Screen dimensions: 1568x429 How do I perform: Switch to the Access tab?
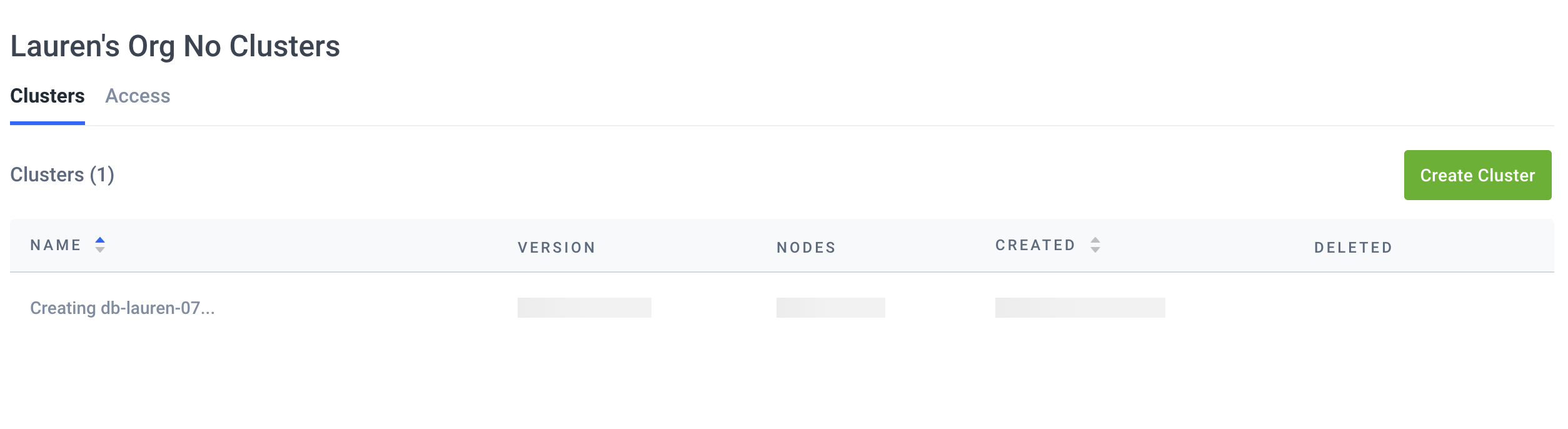[x=138, y=96]
